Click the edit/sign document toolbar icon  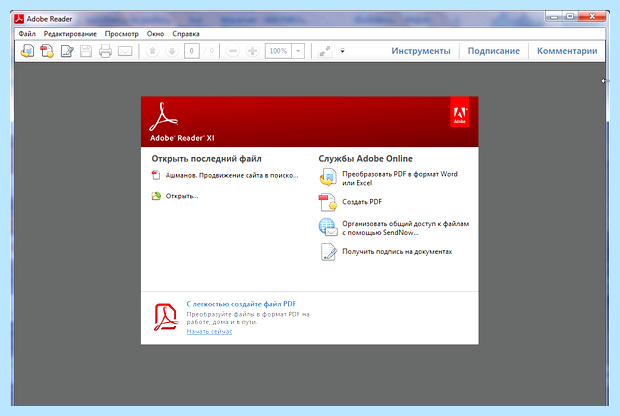tap(67, 51)
